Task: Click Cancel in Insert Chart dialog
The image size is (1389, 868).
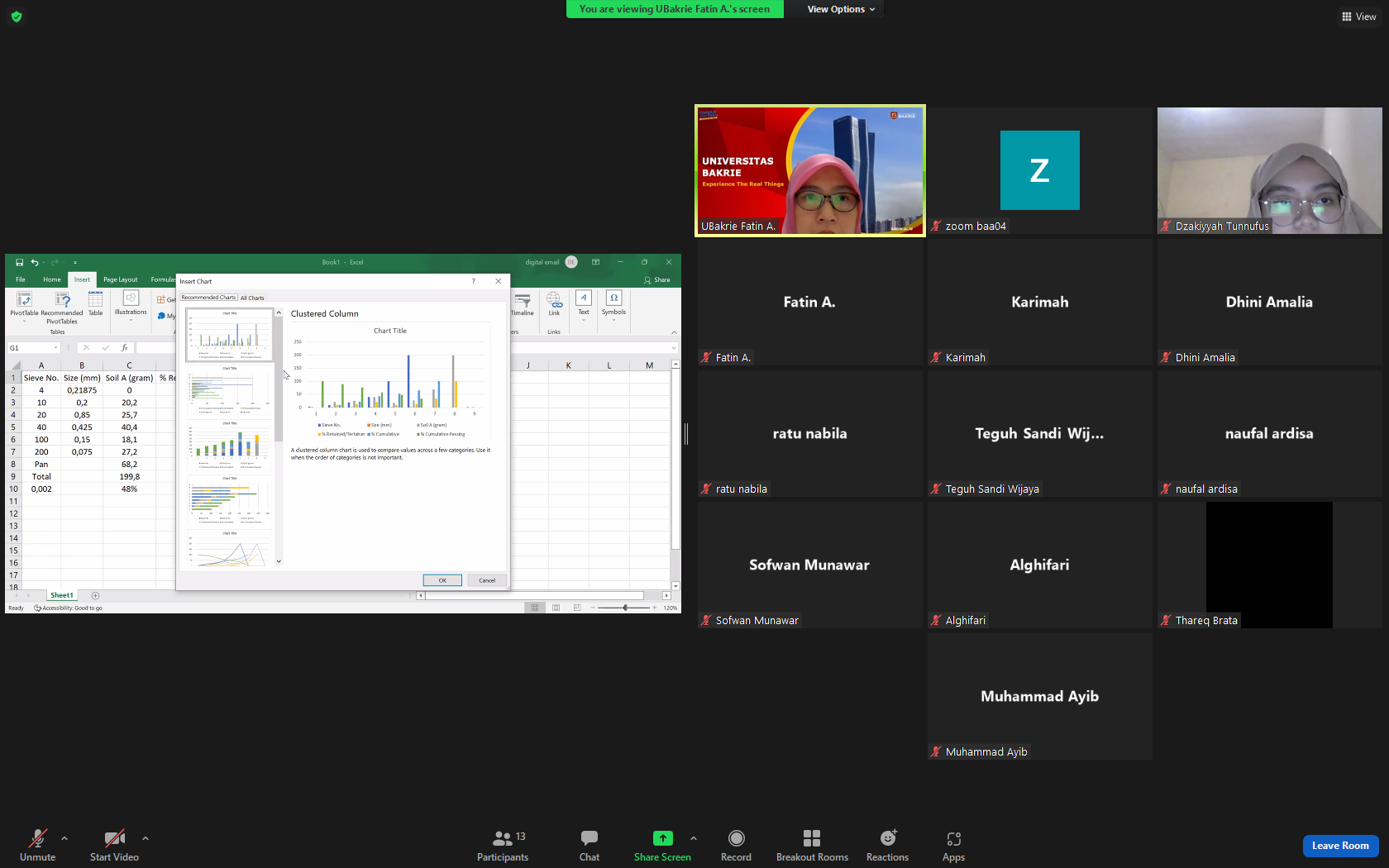Action: coord(487,580)
